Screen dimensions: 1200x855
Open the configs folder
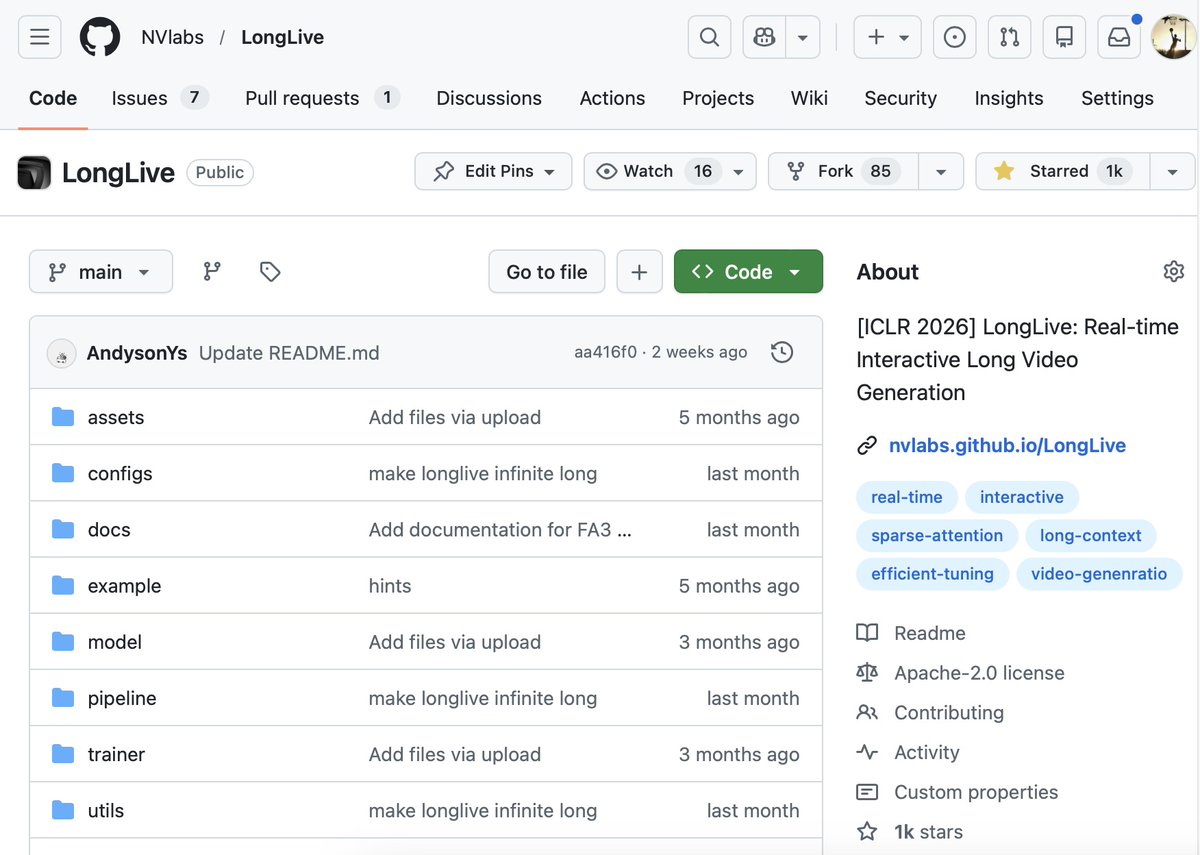[x=120, y=473]
